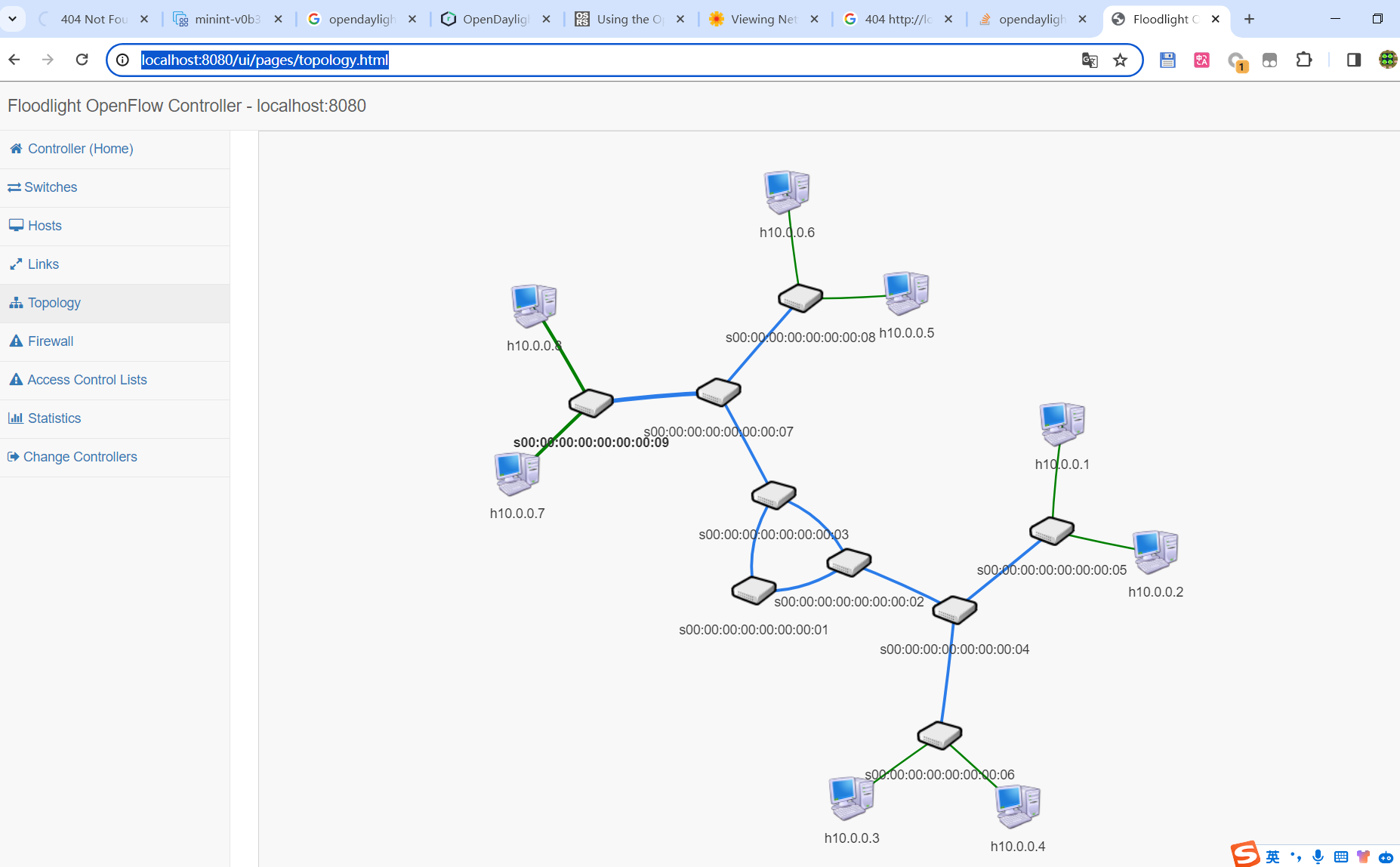Image resolution: width=1400 pixels, height=867 pixels.
Task: Select switch node ending :05
Action: (1052, 531)
